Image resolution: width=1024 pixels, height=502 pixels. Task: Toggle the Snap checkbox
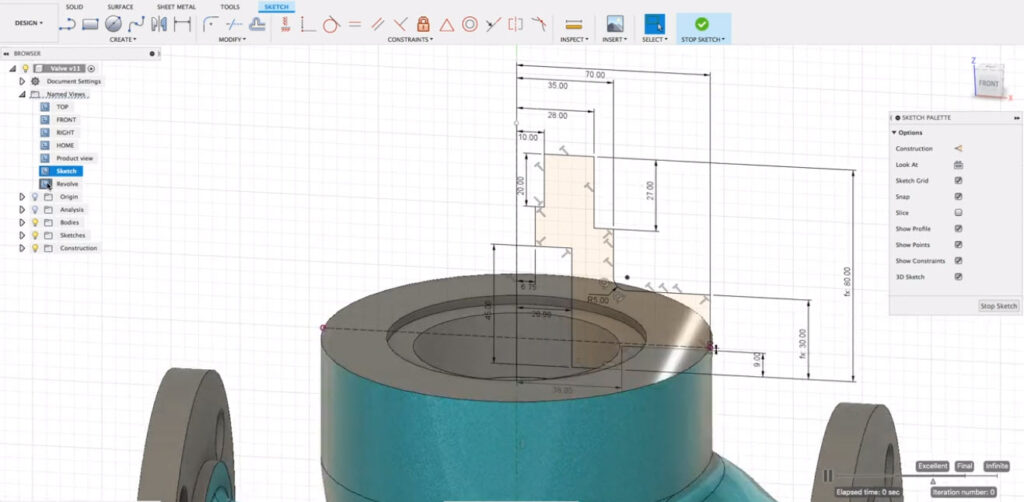tap(959, 196)
